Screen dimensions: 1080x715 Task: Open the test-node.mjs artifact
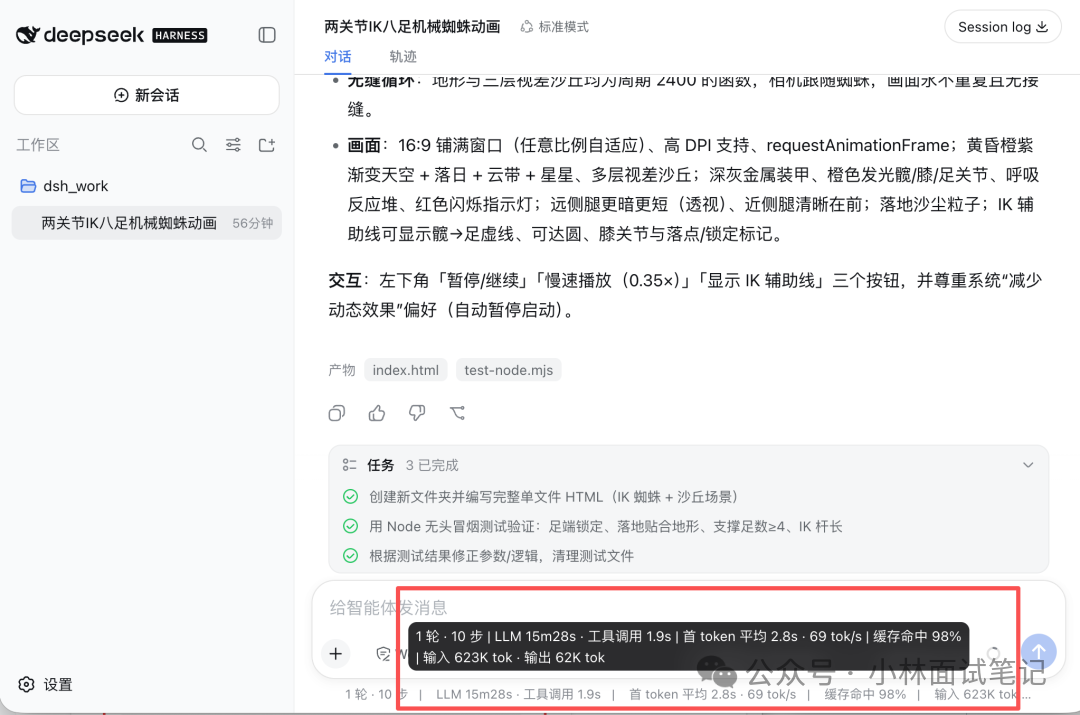coord(508,370)
